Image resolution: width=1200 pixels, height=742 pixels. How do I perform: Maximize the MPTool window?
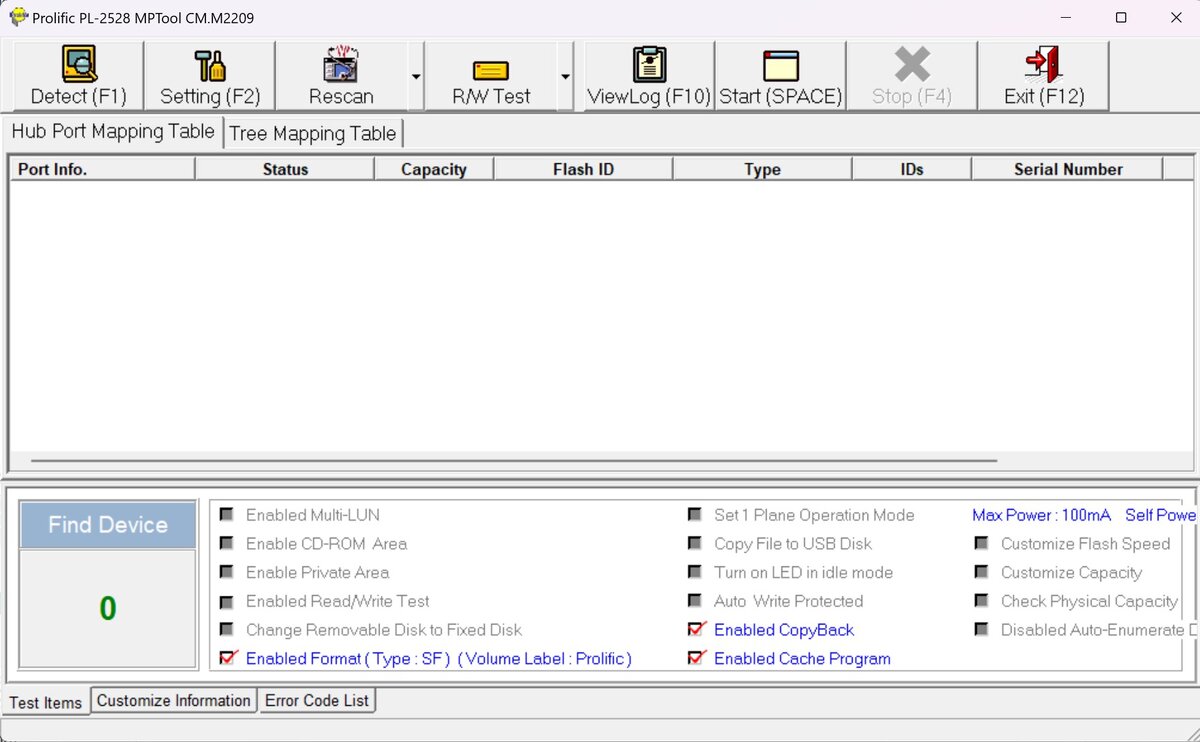[x=1121, y=18]
